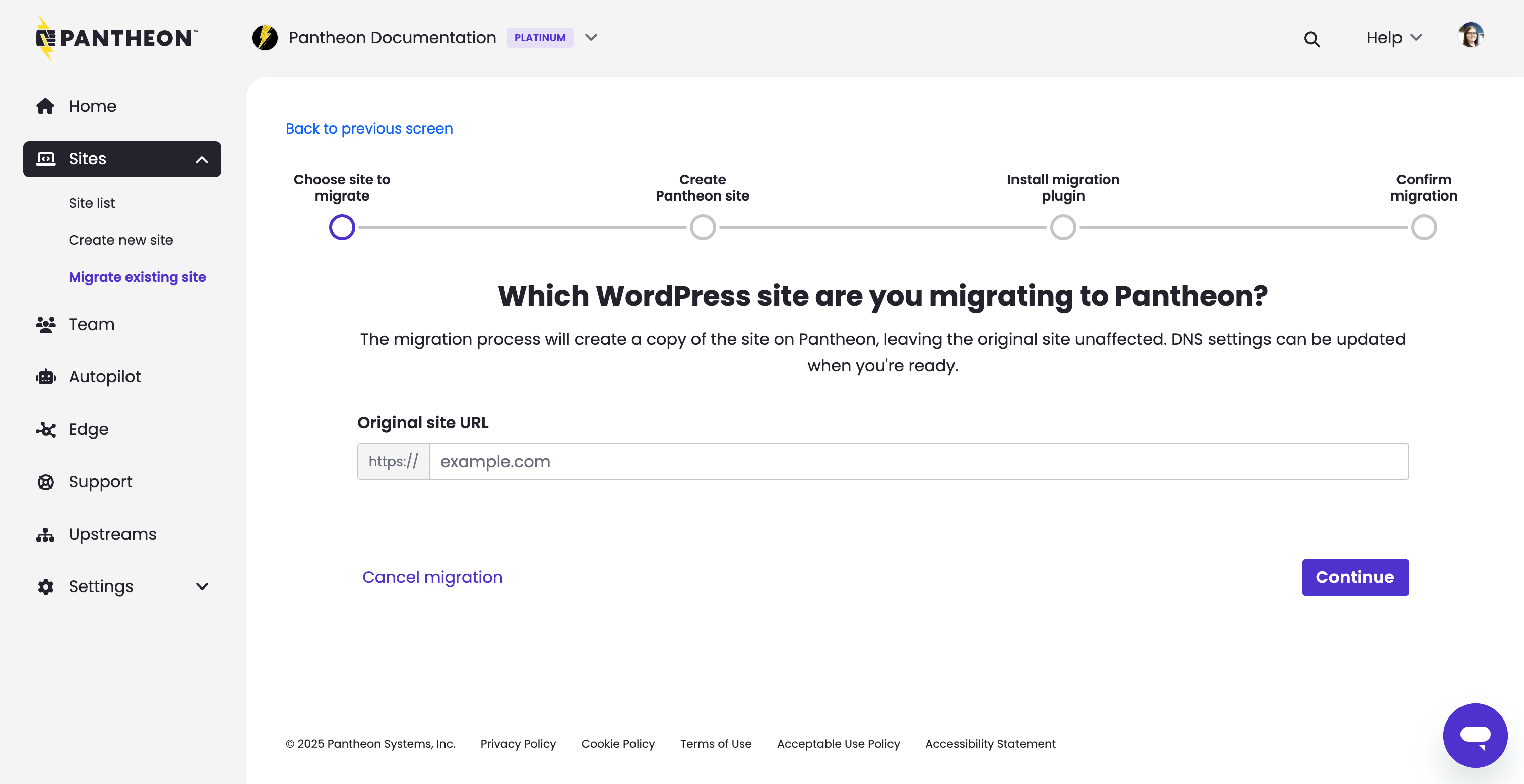Click the Support lifebuoy icon
This screenshot has height=784, width=1524.
[45, 482]
